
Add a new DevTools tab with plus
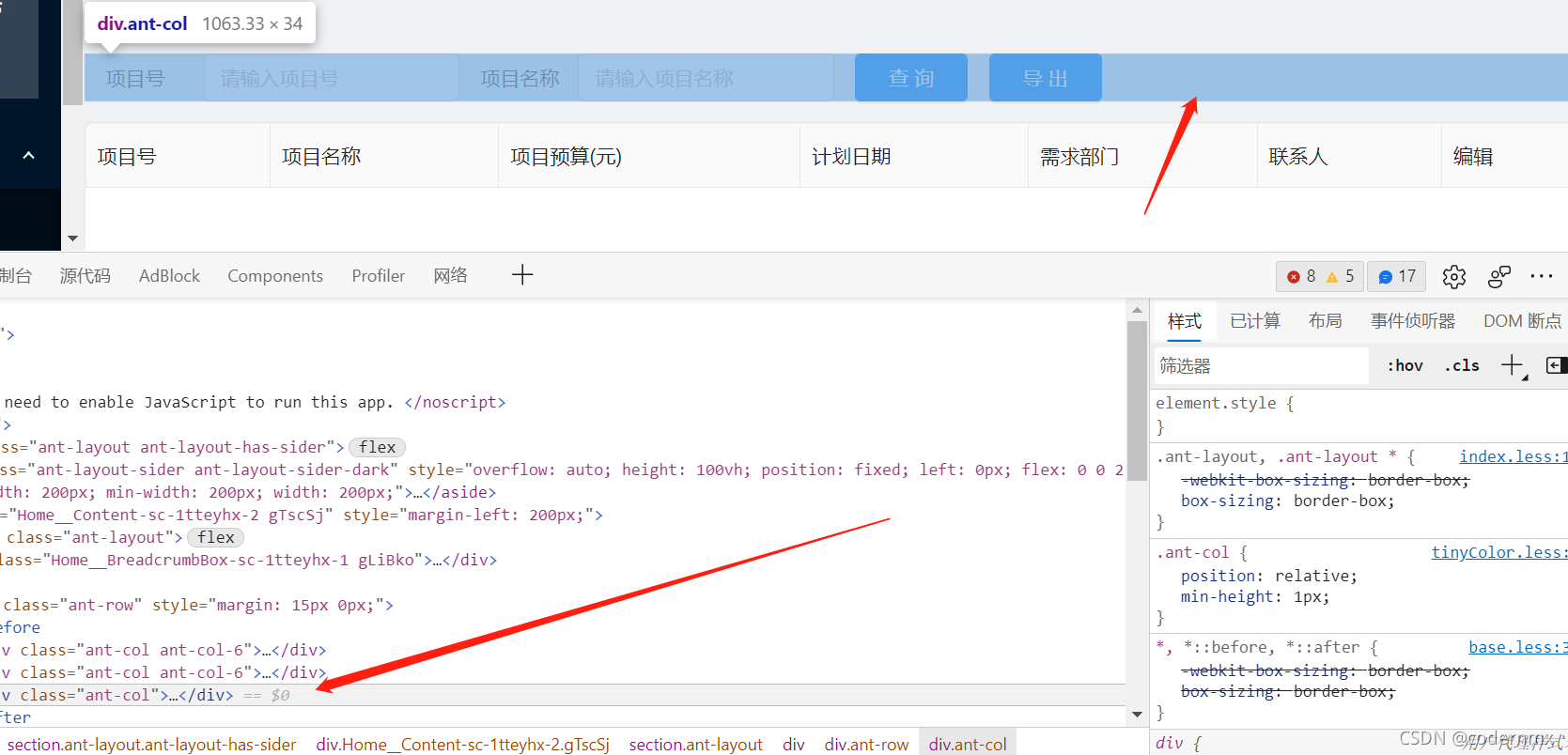522,275
